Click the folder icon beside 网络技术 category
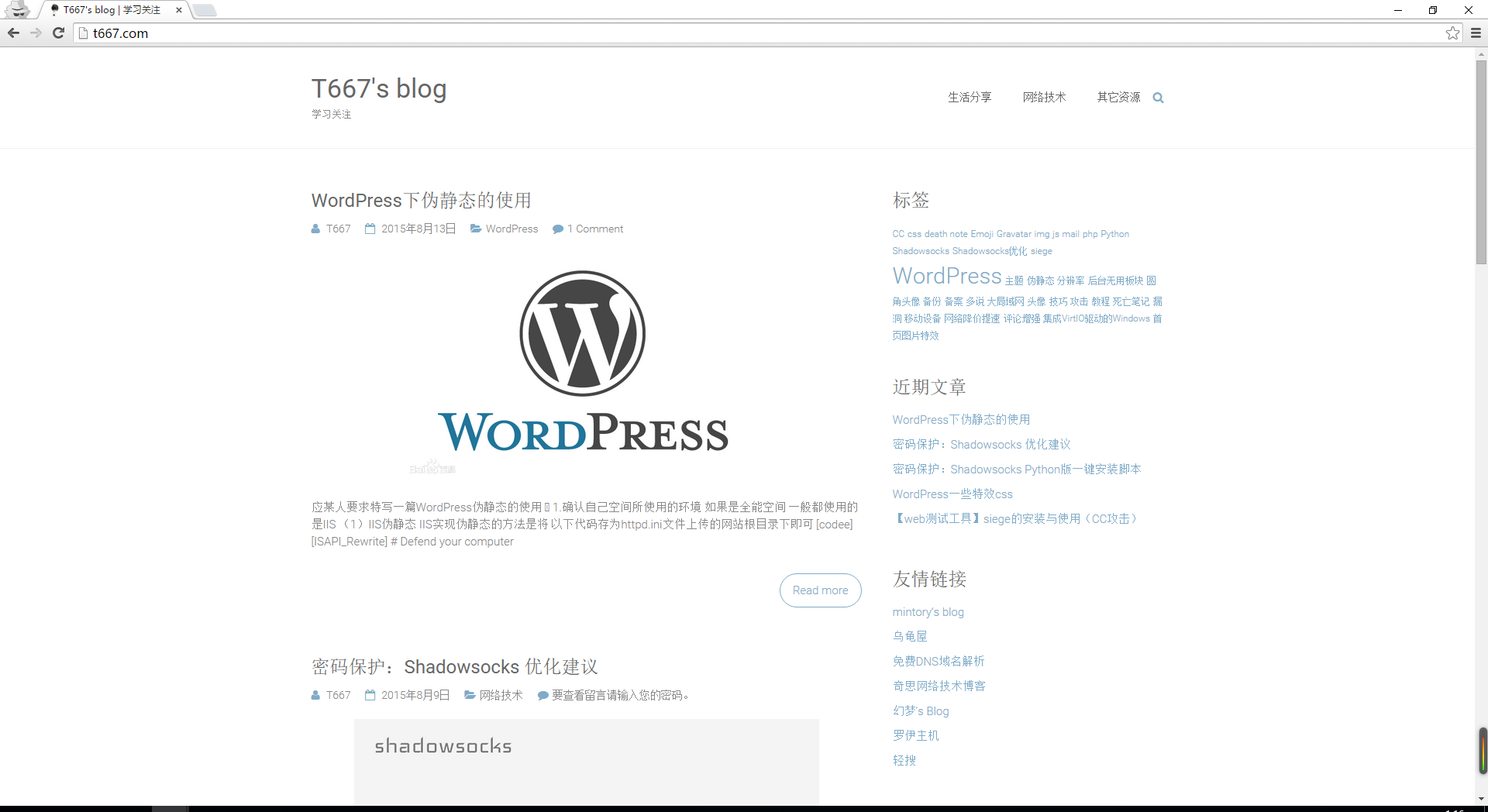 (x=470, y=695)
